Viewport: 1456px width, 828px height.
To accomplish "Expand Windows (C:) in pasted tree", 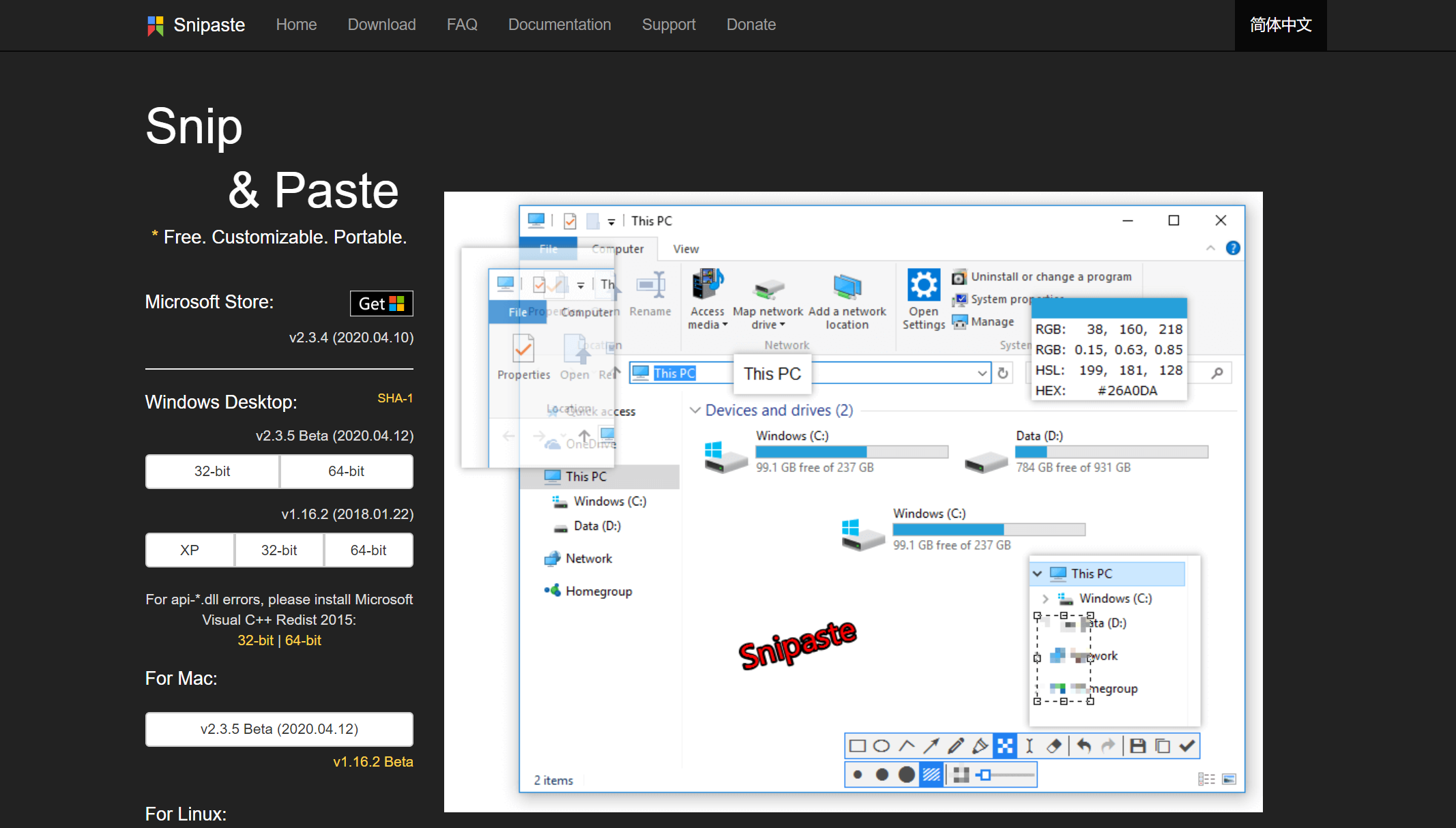I will pos(1045,599).
